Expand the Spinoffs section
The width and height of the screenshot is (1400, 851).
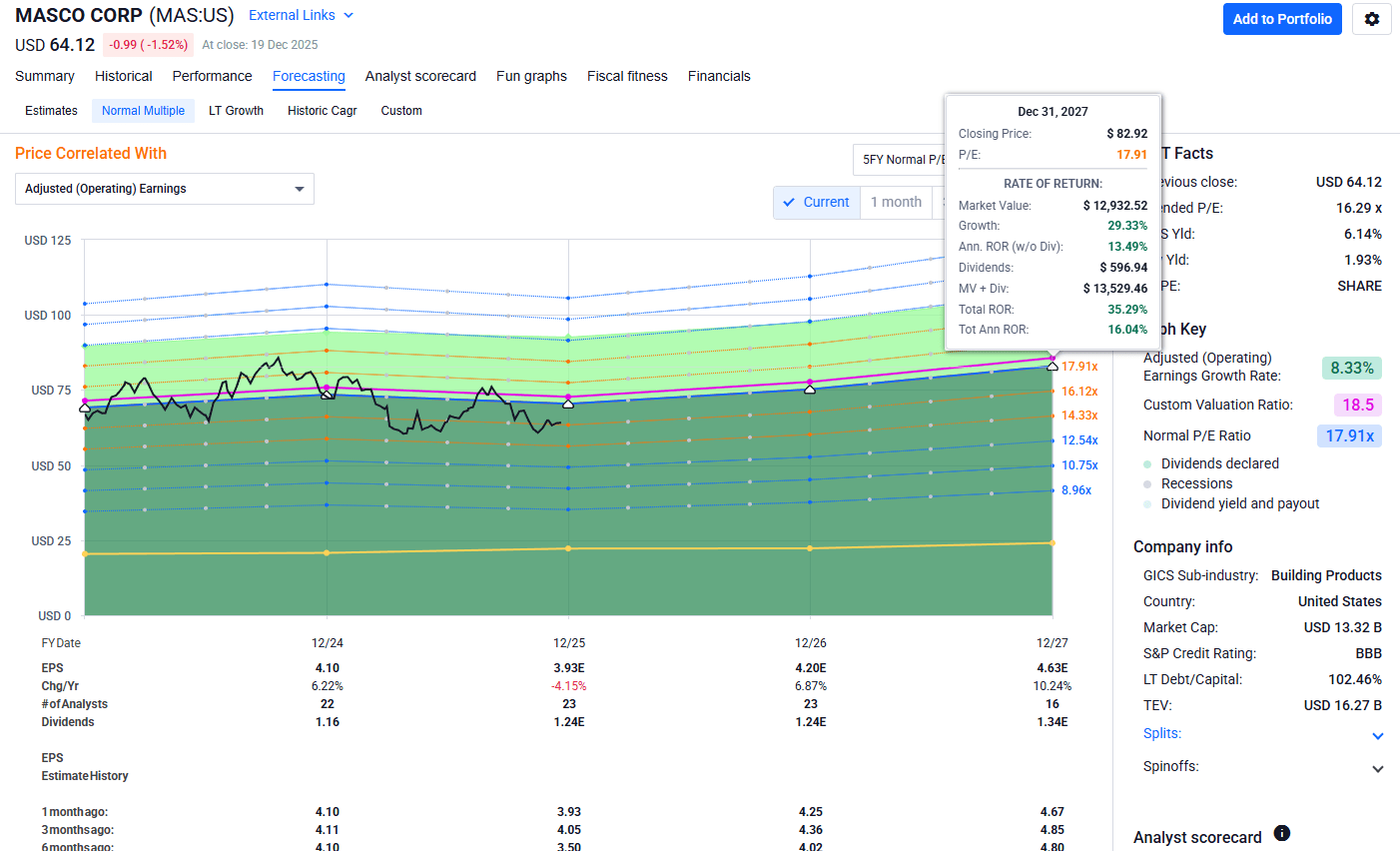click(1377, 768)
